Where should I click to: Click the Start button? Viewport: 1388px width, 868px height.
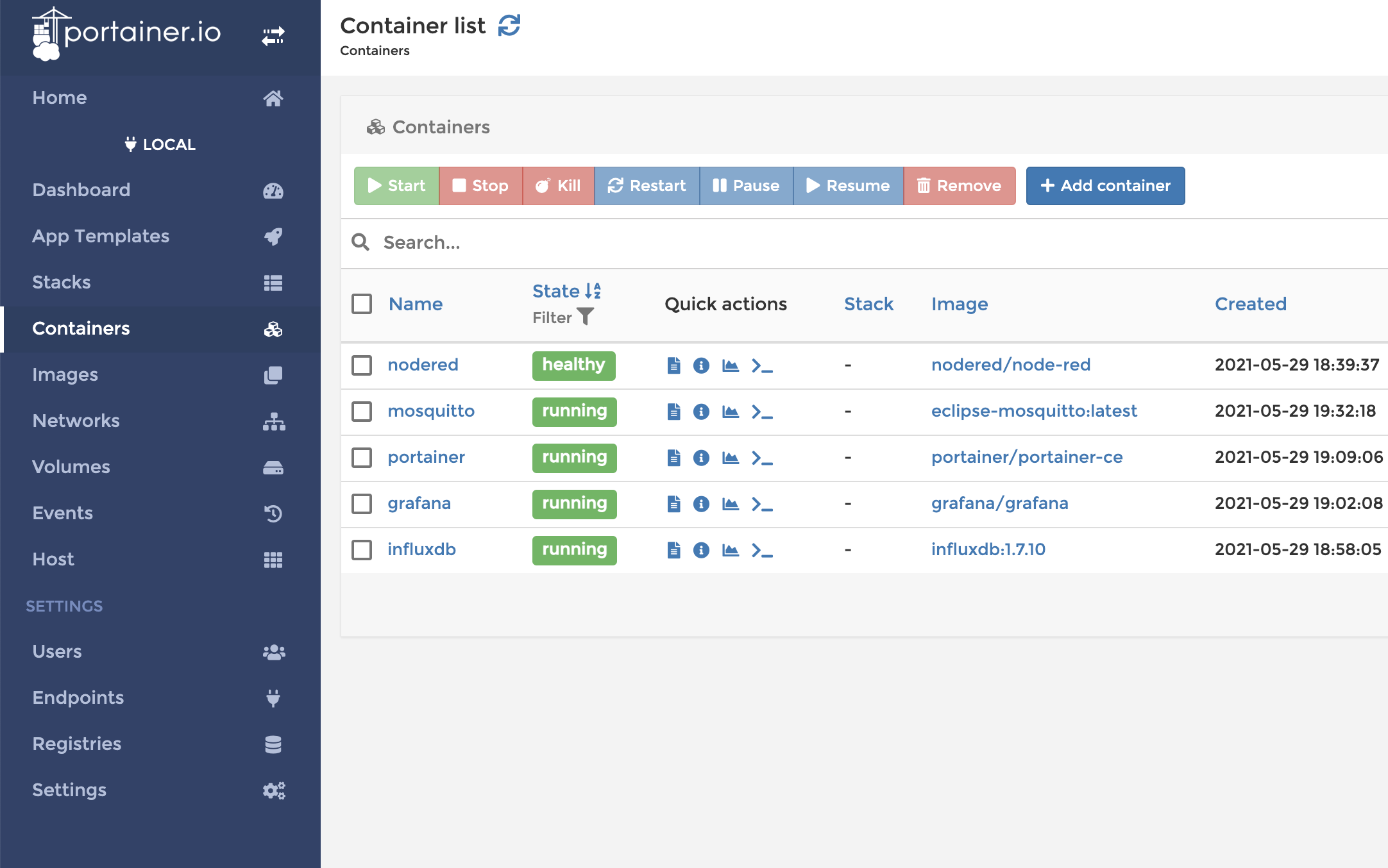(396, 186)
